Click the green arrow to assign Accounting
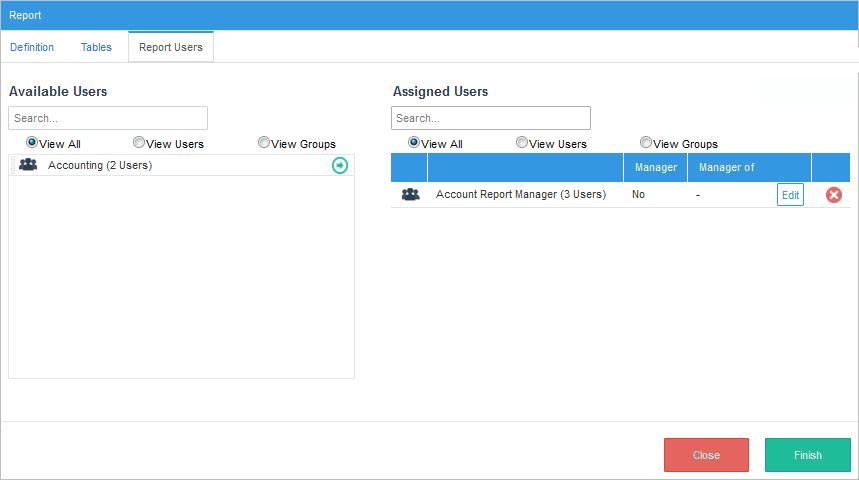 (340, 165)
